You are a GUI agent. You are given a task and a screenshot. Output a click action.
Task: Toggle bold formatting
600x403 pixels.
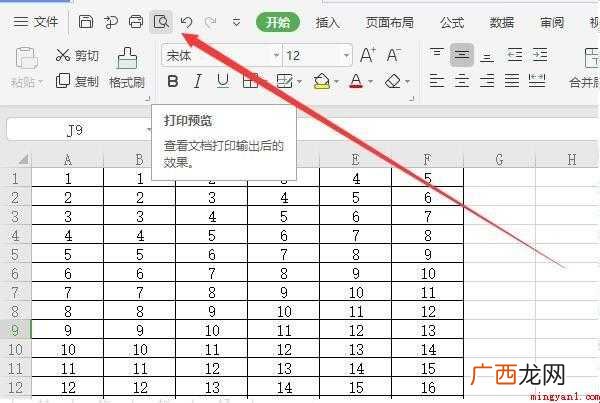(x=173, y=81)
